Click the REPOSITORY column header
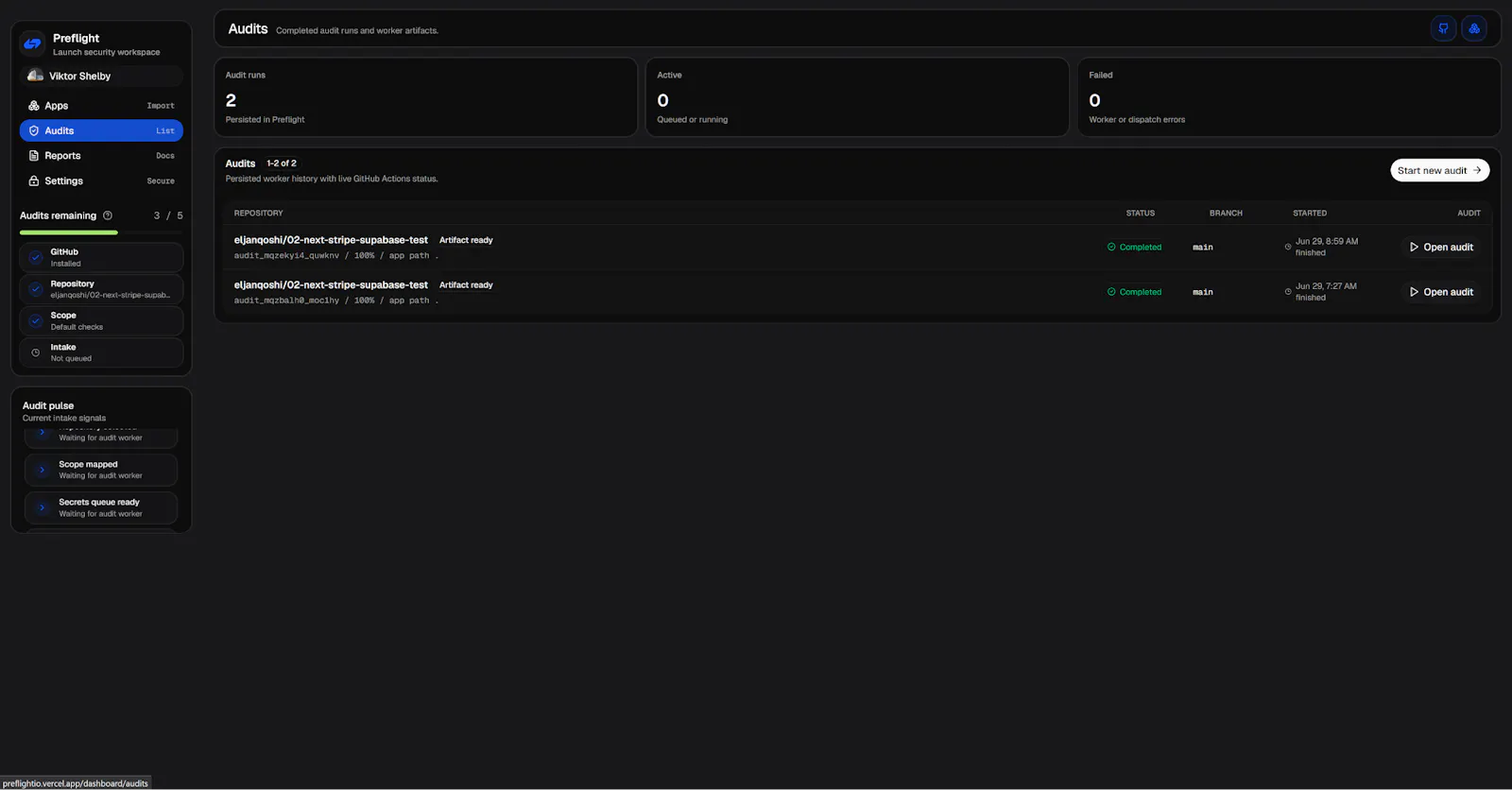 pyautogui.click(x=259, y=214)
